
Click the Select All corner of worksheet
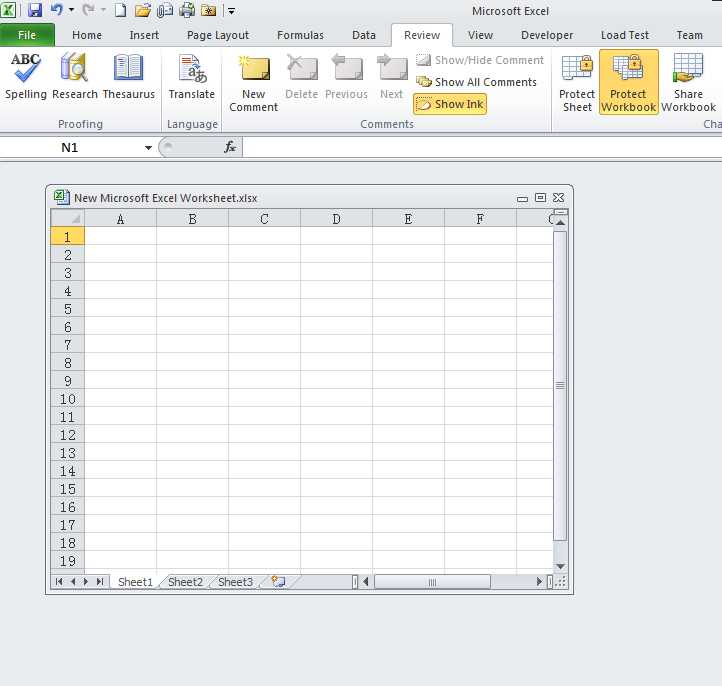pyautogui.click(x=68, y=218)
